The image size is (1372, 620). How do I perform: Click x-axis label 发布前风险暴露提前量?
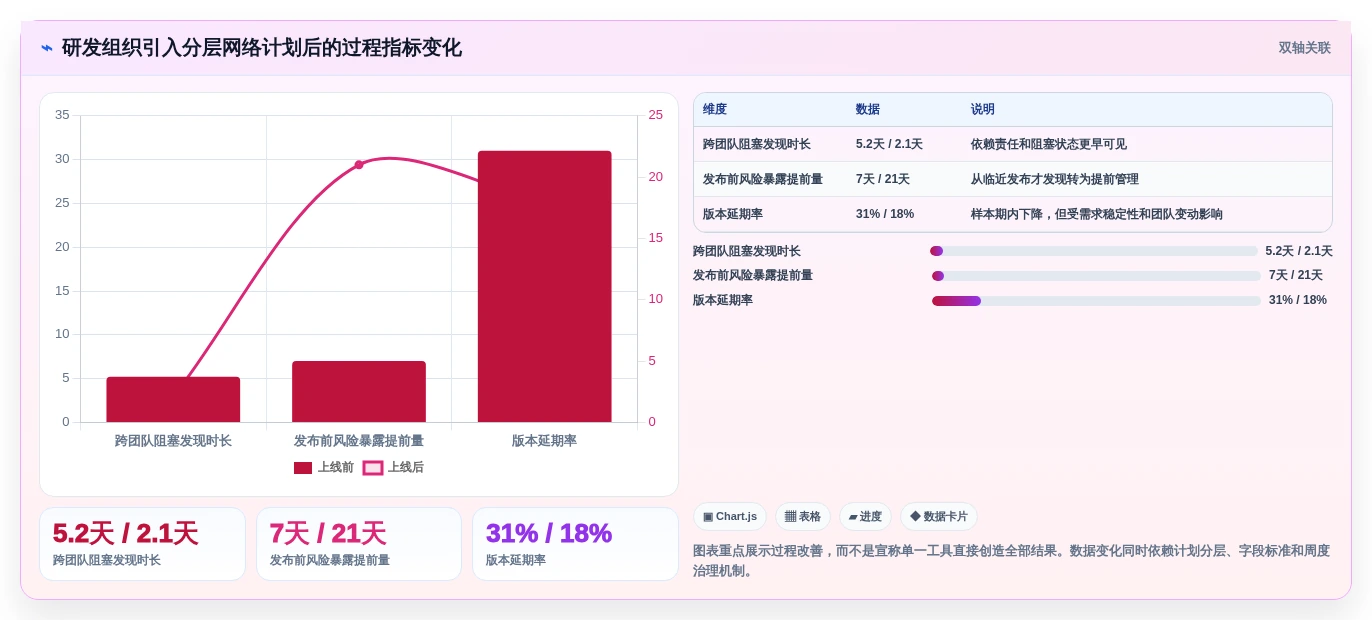(359, 441)
